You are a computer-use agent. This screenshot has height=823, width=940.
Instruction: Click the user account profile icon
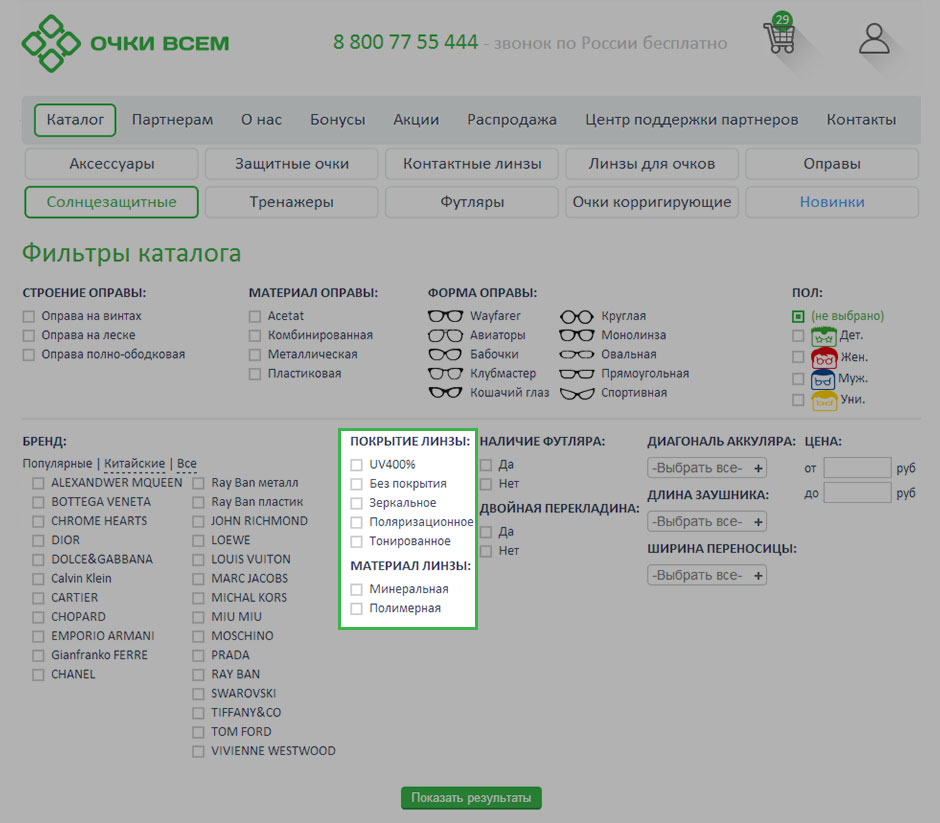point(874,39)
